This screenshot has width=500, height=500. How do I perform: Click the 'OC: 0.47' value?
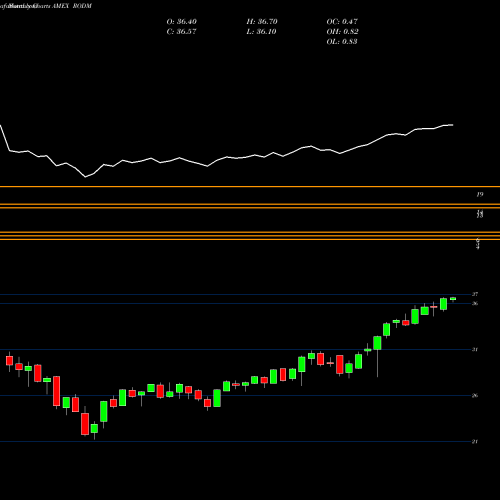(x=342, y=22)
